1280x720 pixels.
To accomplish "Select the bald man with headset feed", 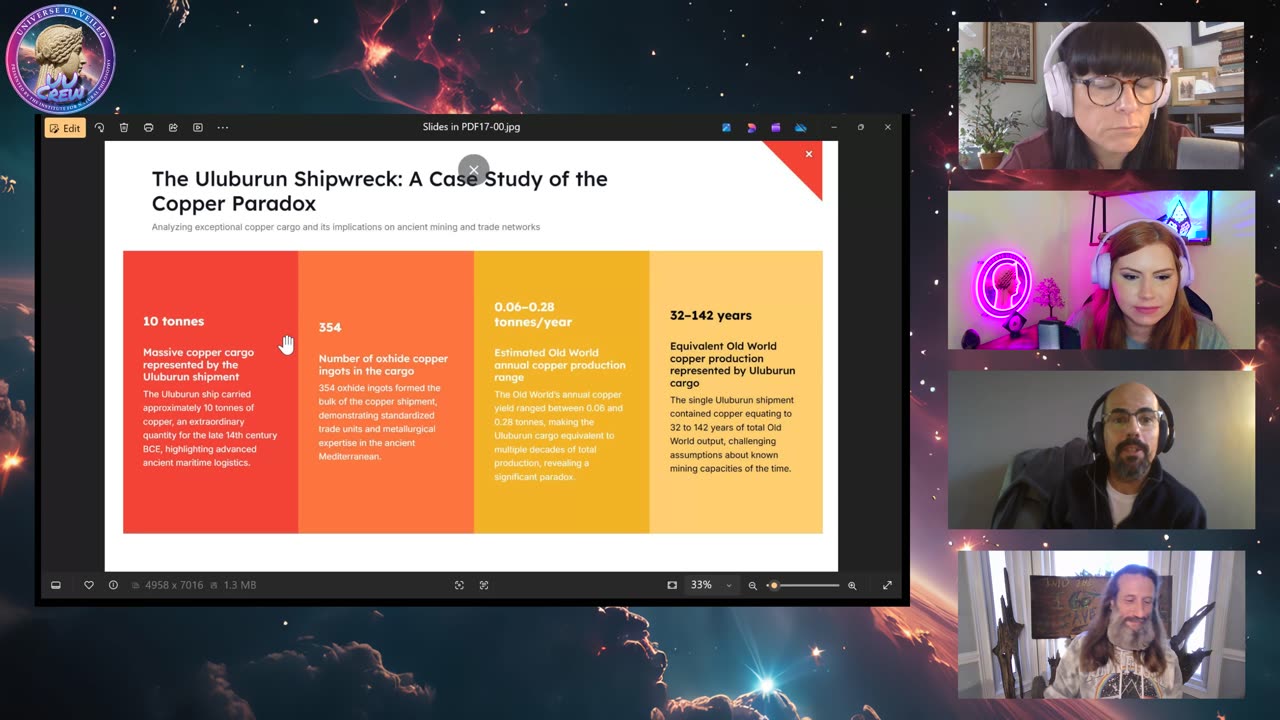I will 1101,450.
